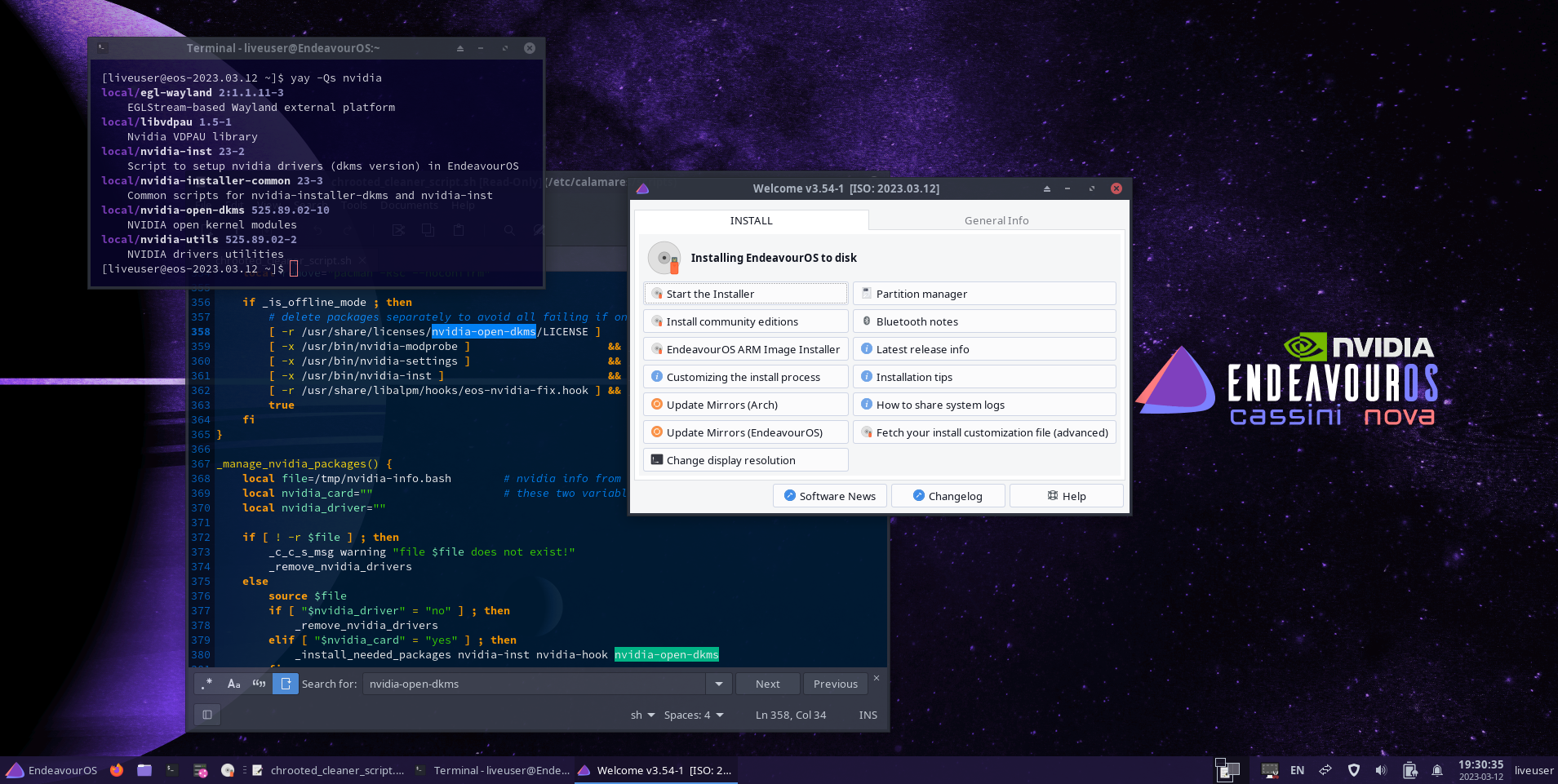Open Installation tips
1558x784 pixels.
coord(984,377)
